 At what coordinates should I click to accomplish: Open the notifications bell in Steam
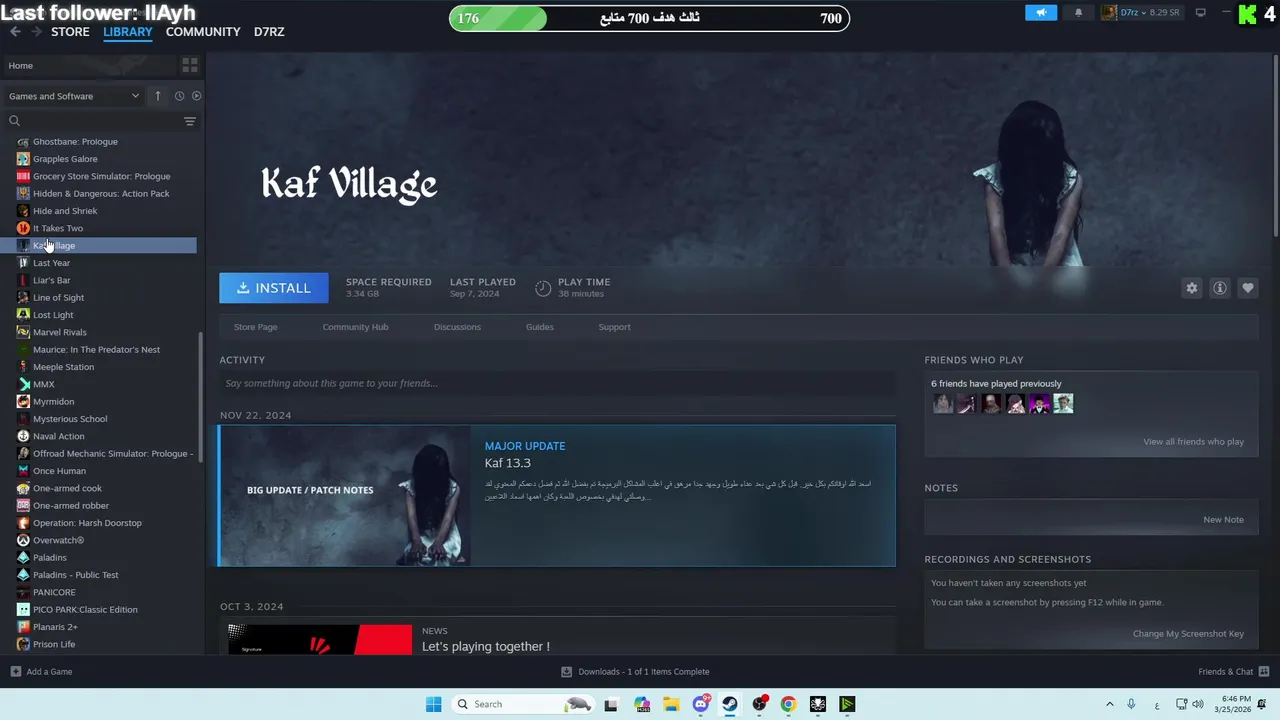1078,13
